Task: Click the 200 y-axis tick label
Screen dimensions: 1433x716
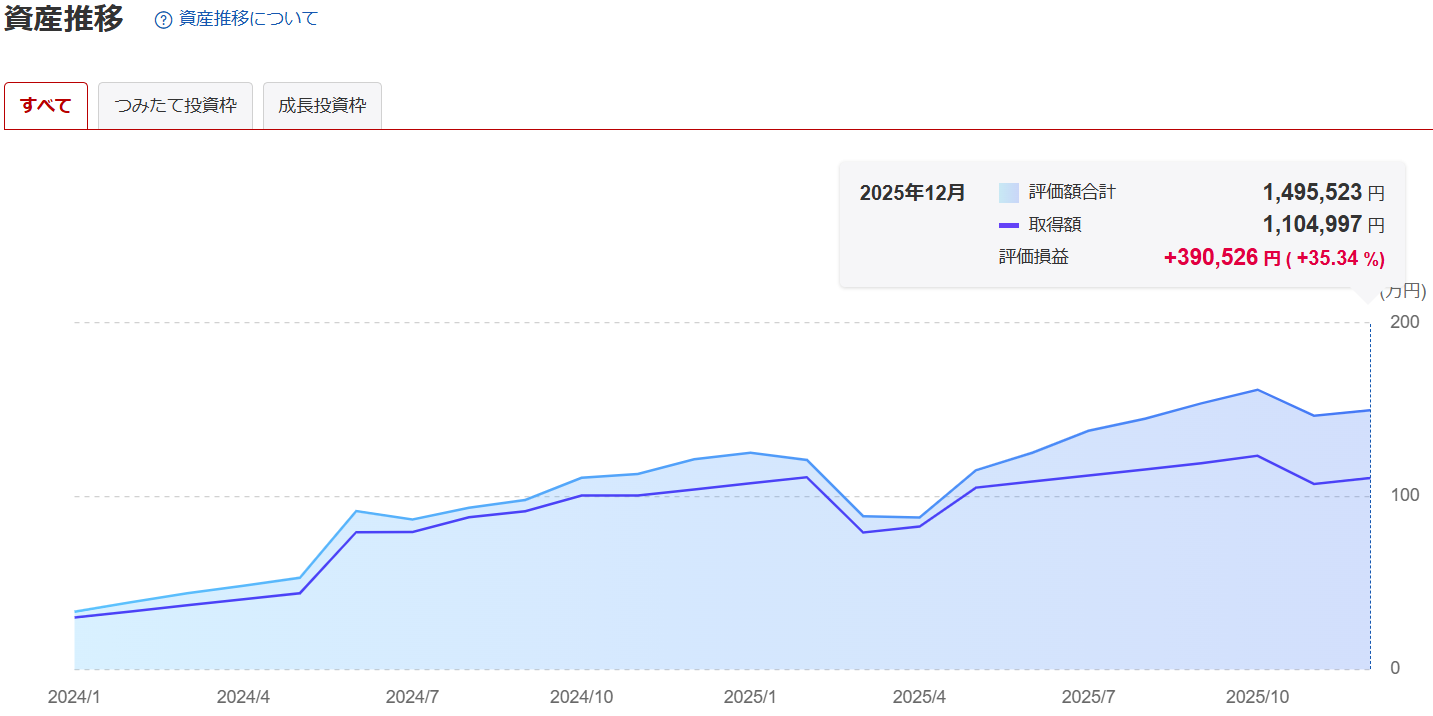Action: tap(1404, 322)
